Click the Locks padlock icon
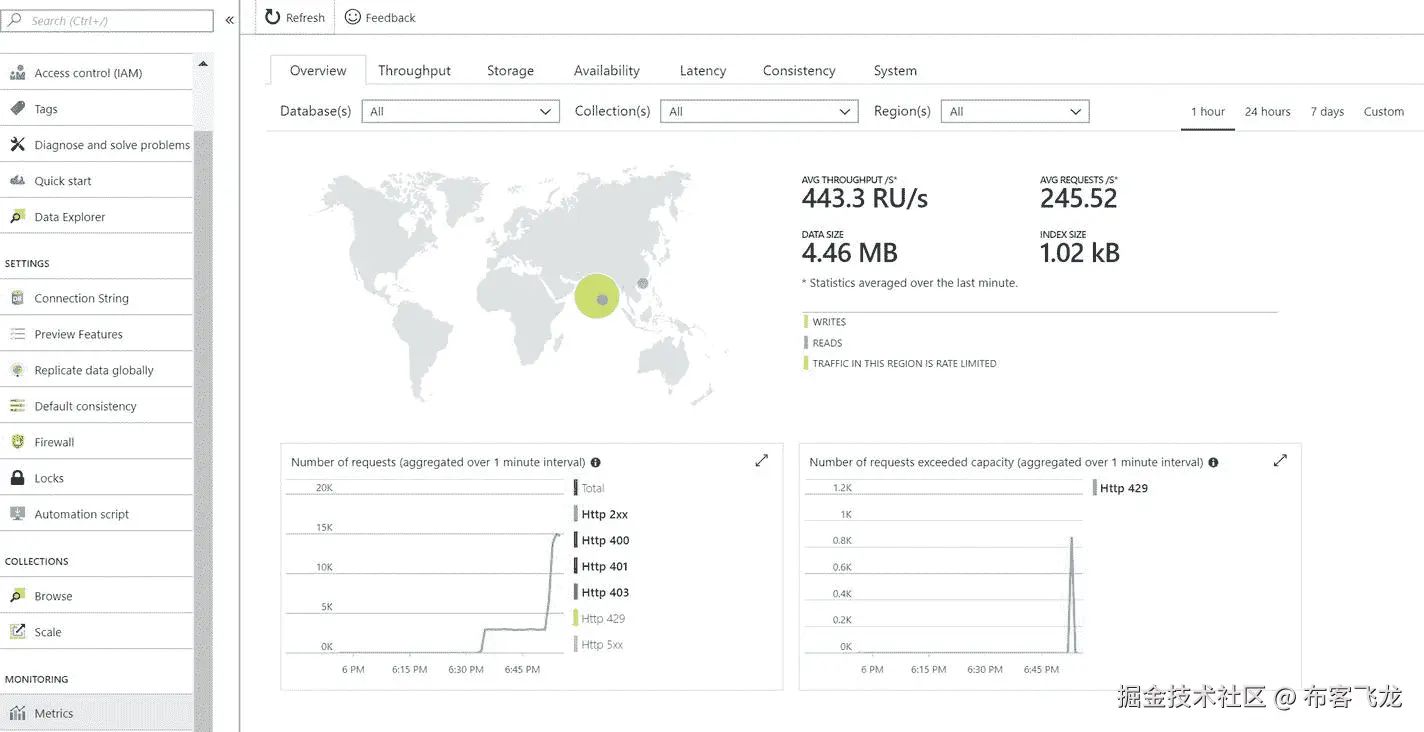 [17, 478]
